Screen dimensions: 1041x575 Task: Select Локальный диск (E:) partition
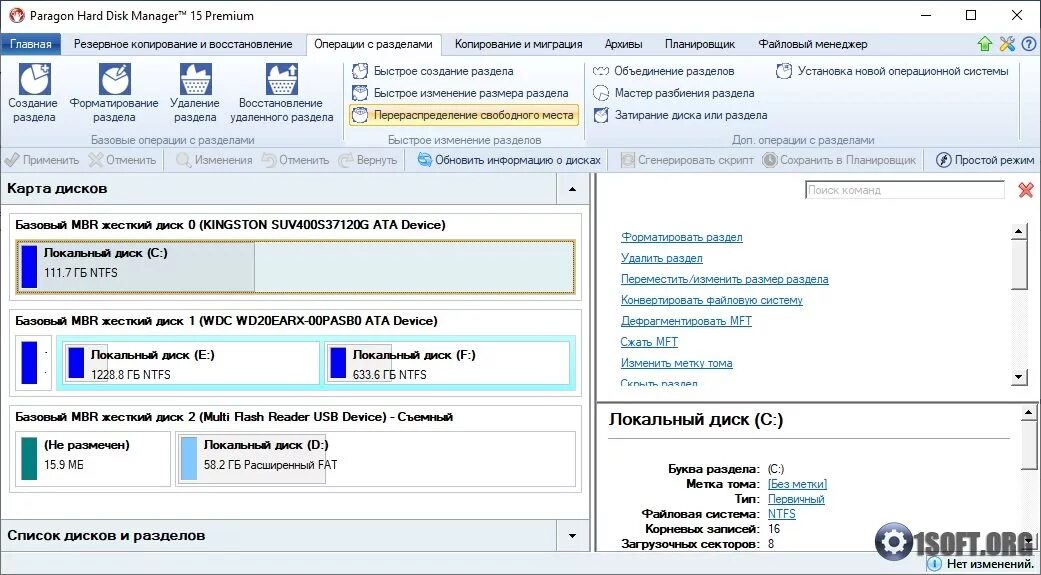tap(190, 363)
